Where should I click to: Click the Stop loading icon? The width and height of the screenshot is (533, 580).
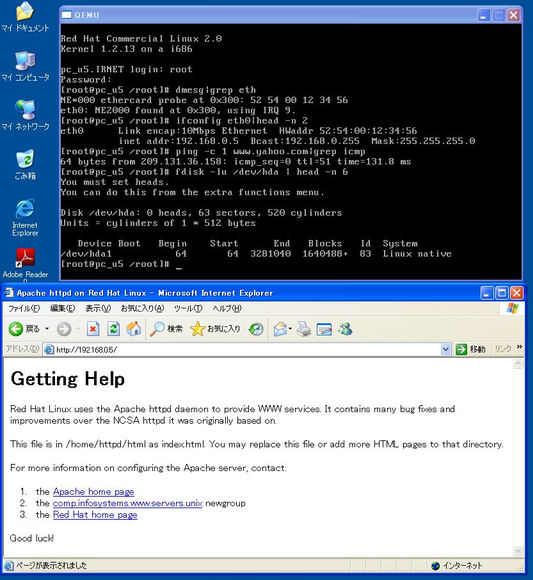[x=93, y=329]
